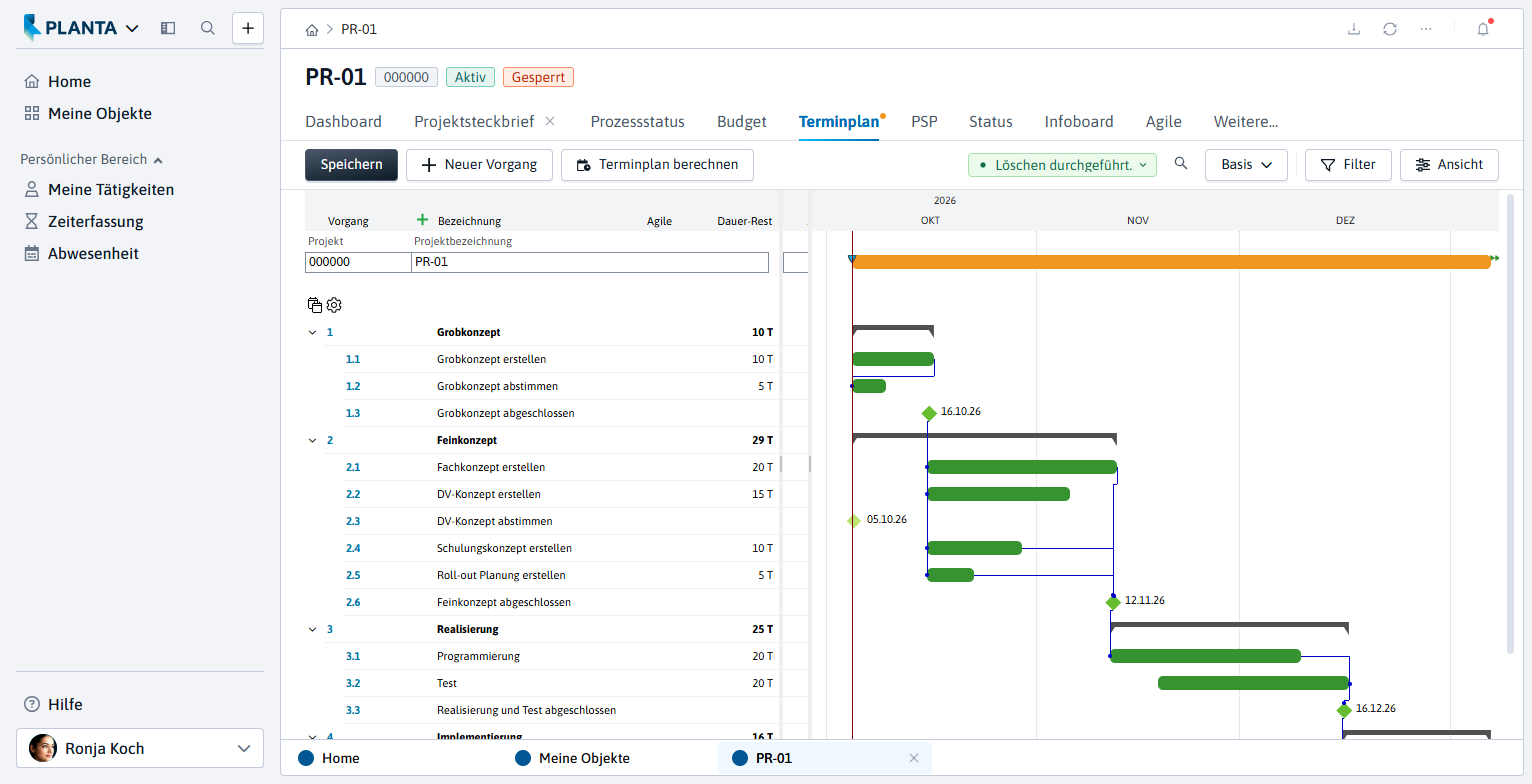The width and height of the screenshot is (1532, 784).
Task: Click the Terminplan berechnen button
Action: tap(657, 165)
